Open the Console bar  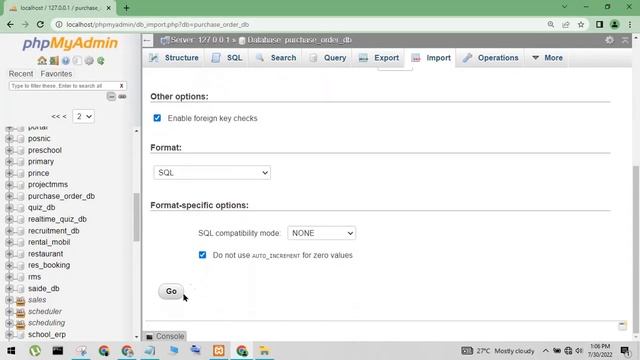(165, 336)
